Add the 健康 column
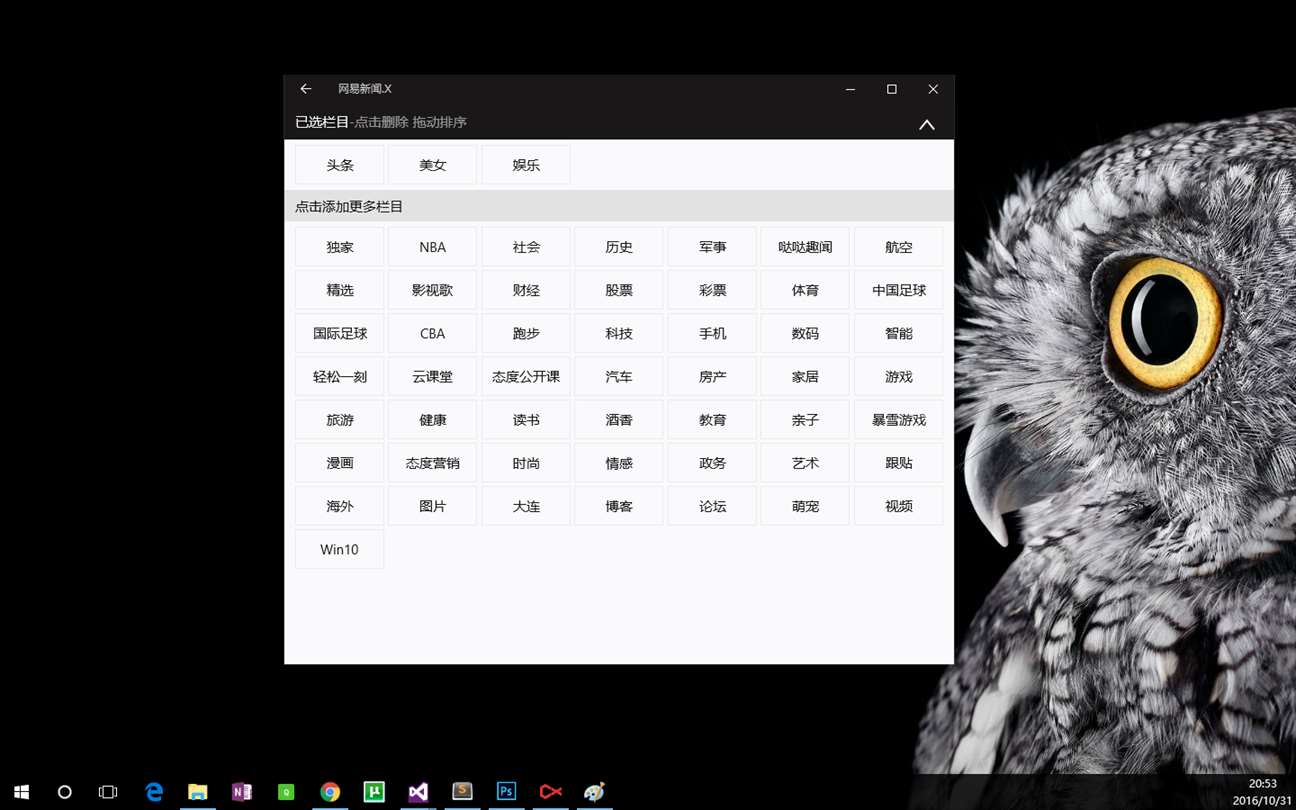The width and height of the screenshot is (1296, 810). (433, 420)
